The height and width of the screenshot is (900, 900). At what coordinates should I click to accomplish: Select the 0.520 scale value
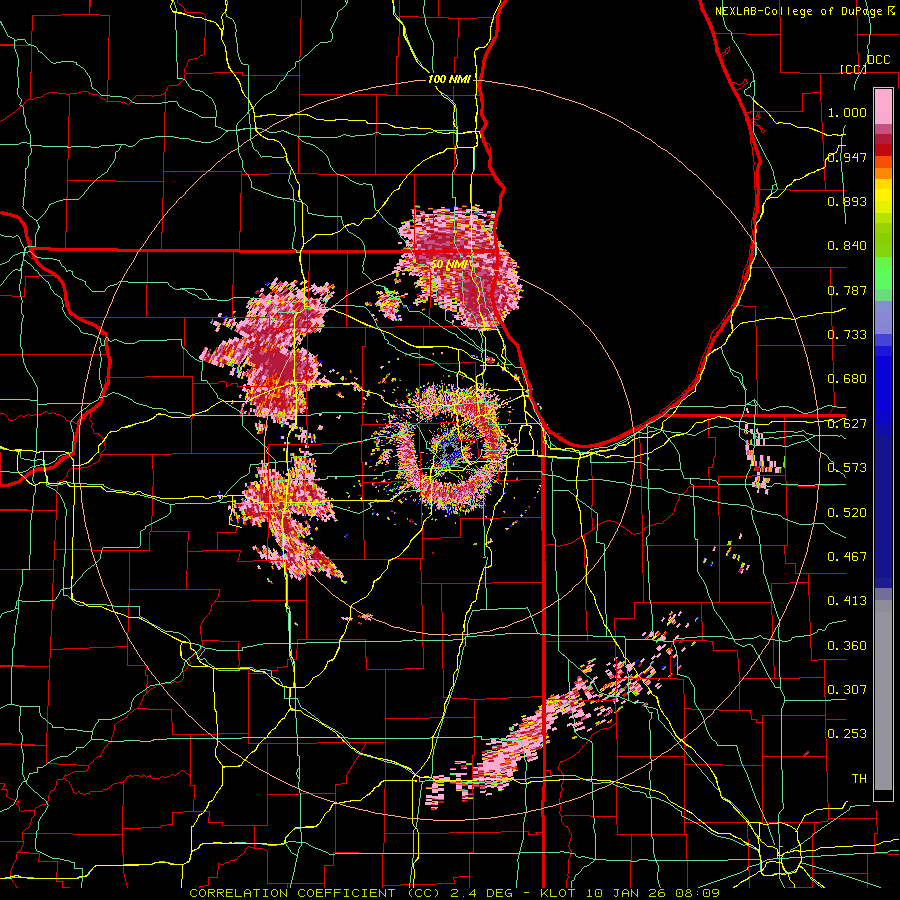point(847,513)
